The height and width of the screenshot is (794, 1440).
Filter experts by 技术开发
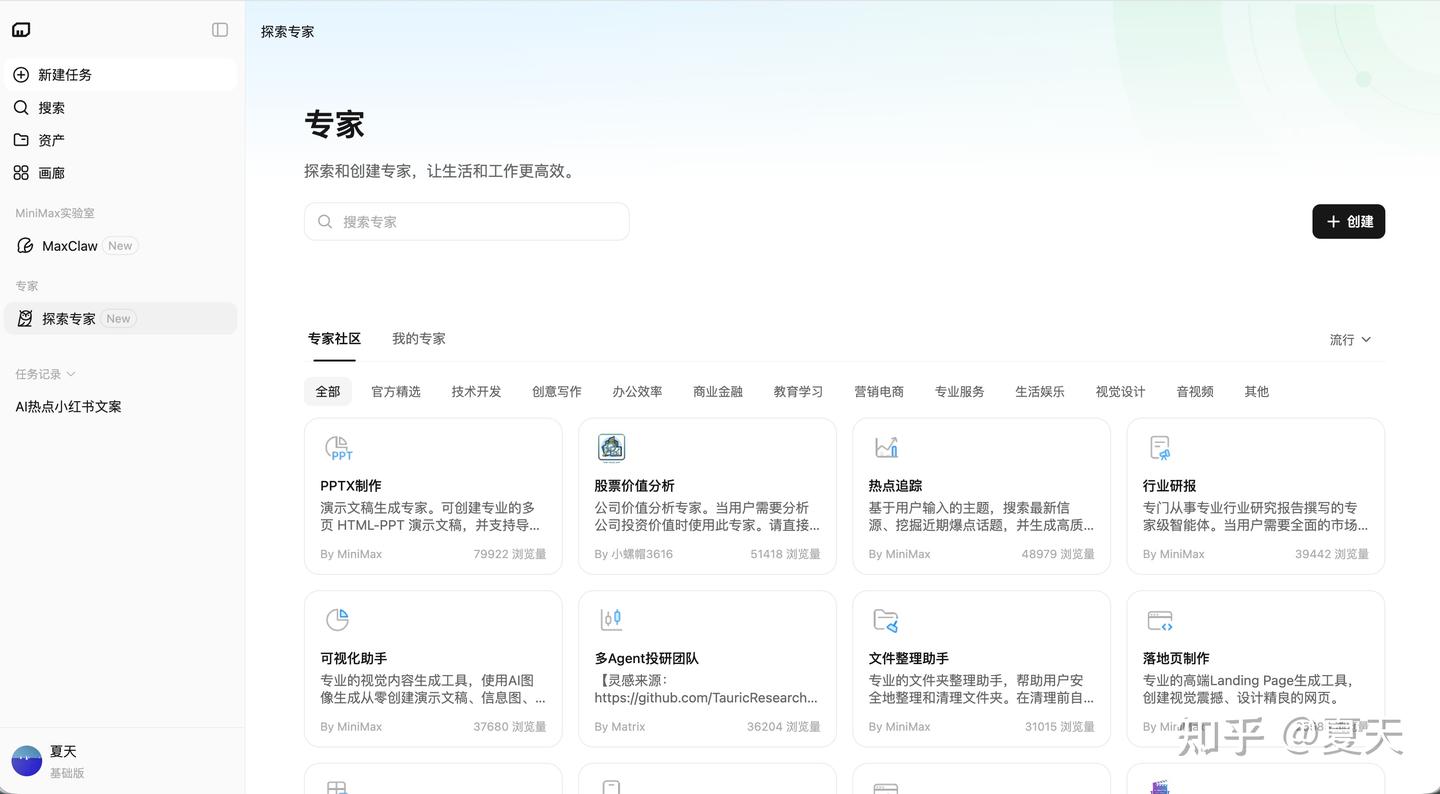pos(476,392)
